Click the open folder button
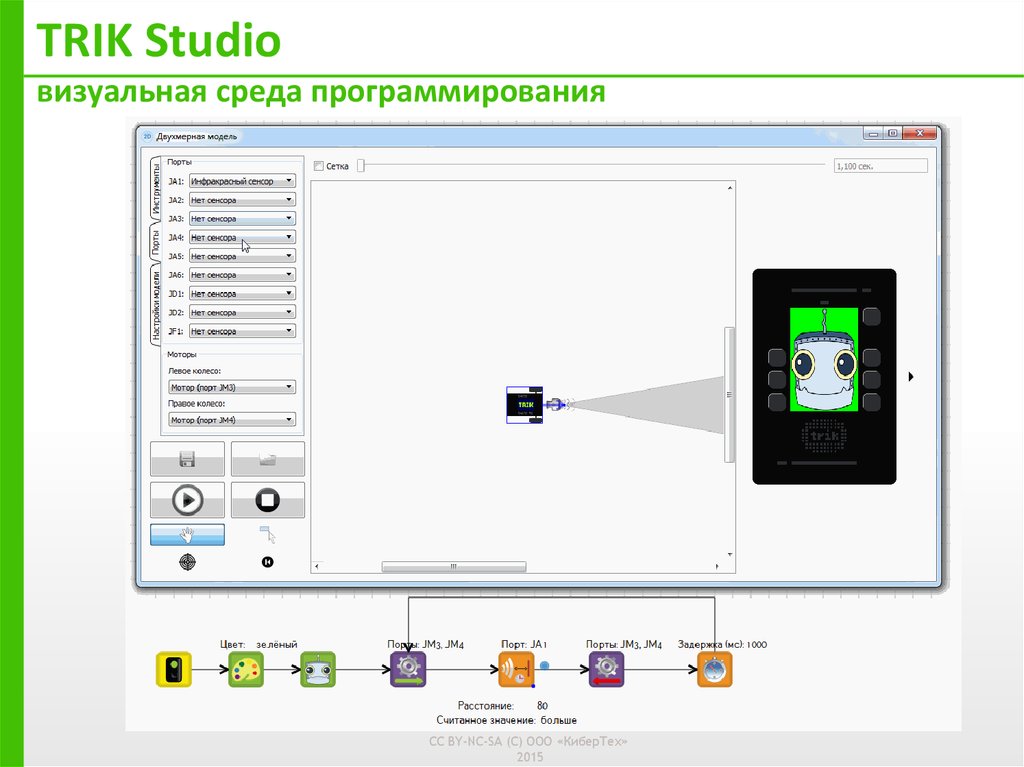Image resolution: width=1024 pixels, height=767 pixels. coord(267,459)
